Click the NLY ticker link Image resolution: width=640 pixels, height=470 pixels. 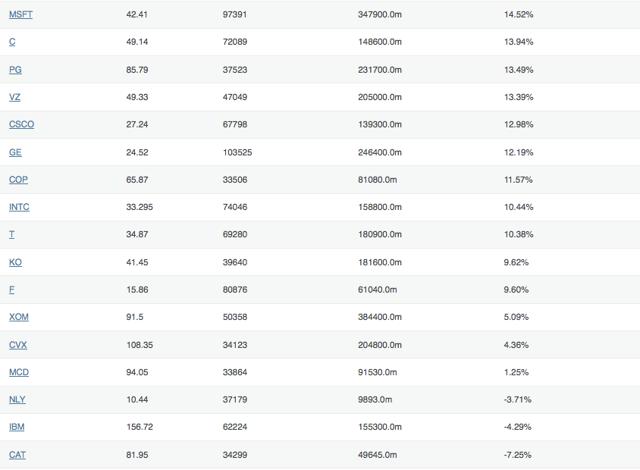pos(17,399)
